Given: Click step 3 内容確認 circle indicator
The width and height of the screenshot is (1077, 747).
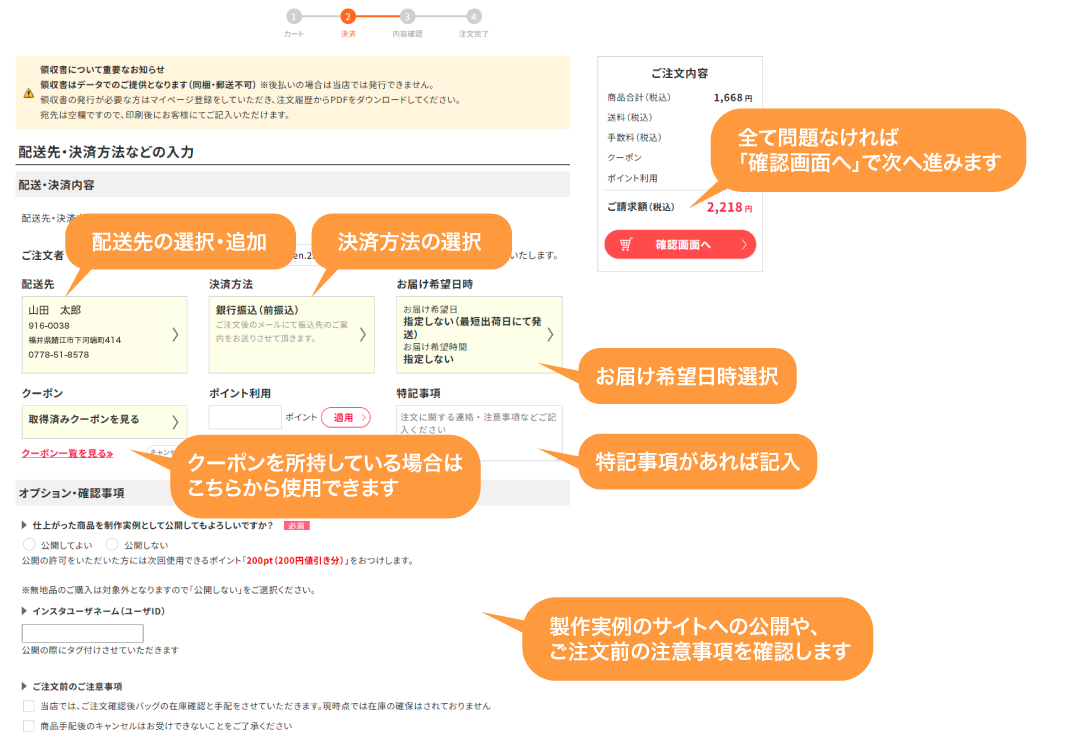Looking at the screenshot, I should tap(407, 16).
